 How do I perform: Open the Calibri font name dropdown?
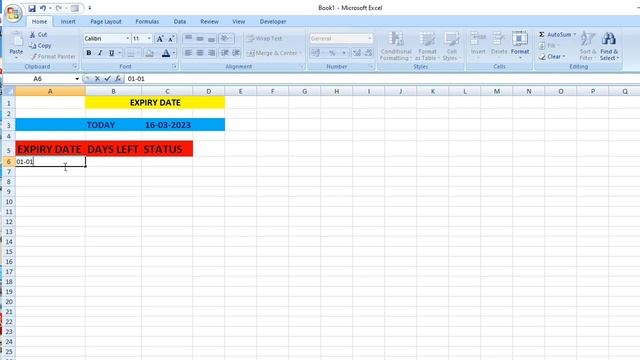(x=127, y=38)
